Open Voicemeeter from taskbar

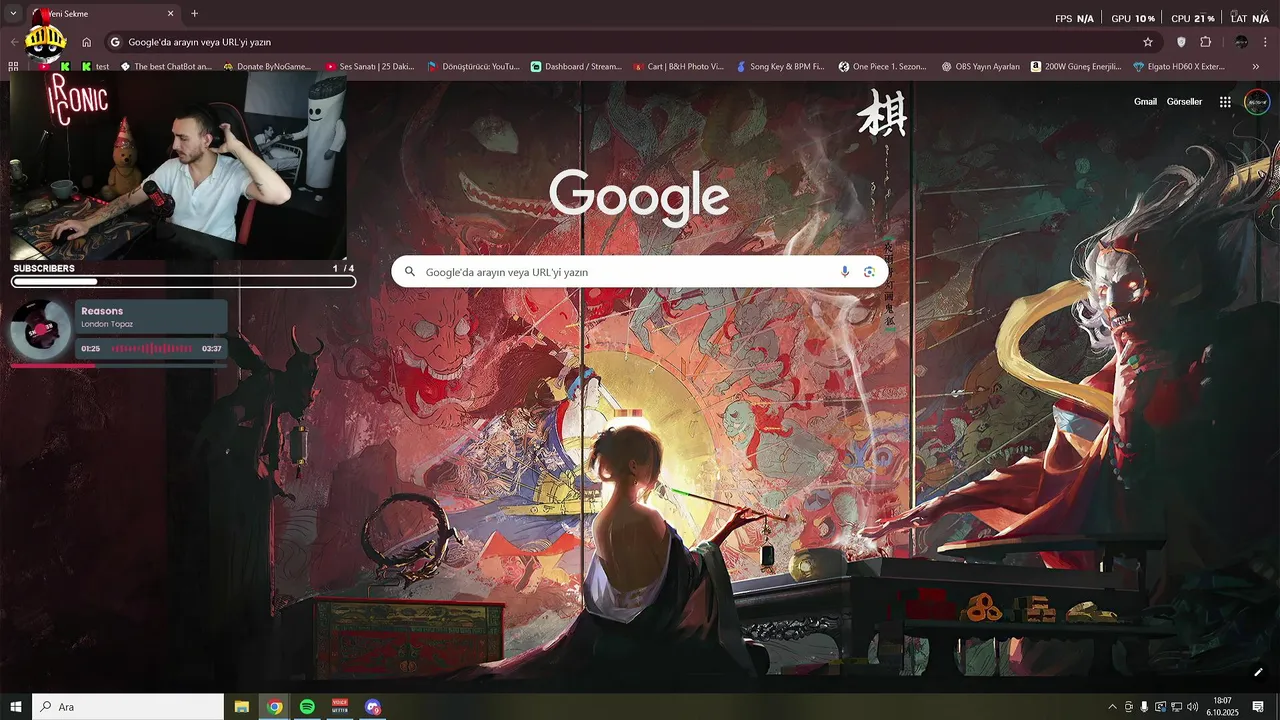click(x=340, y=707)
